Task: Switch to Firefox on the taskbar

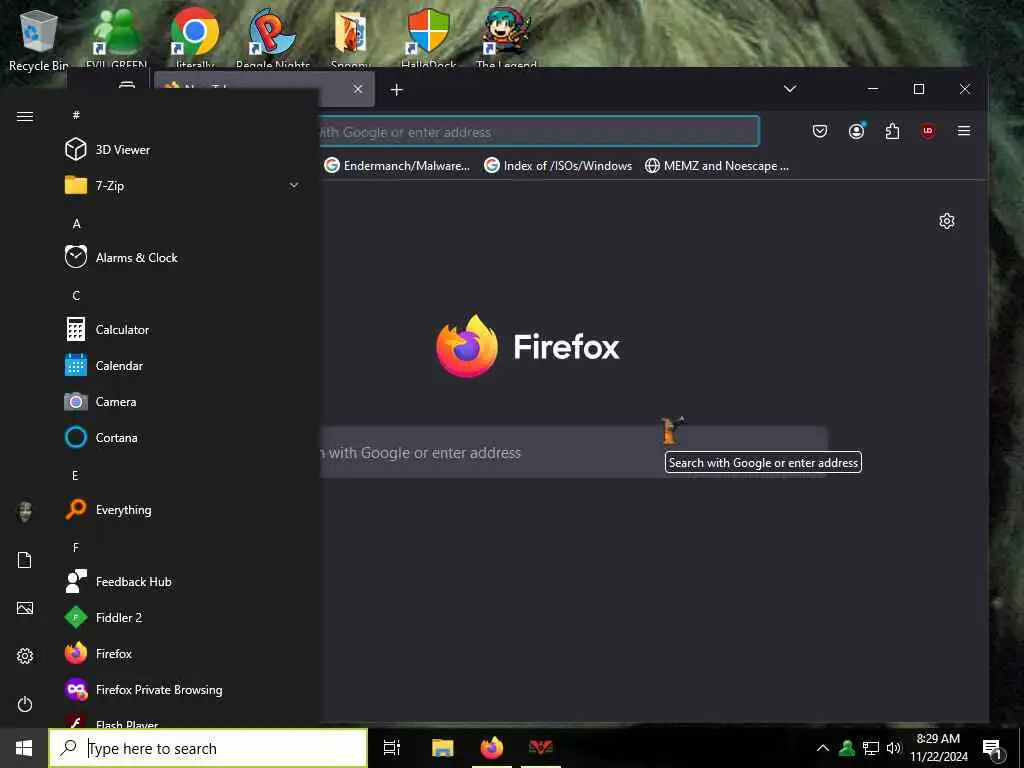Action: (492, 748)
